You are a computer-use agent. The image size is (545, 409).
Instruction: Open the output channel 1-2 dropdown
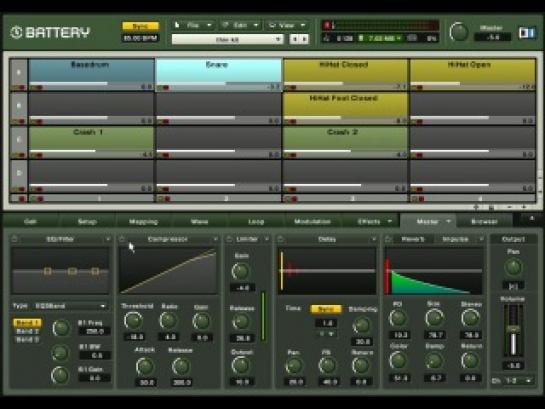519,381
